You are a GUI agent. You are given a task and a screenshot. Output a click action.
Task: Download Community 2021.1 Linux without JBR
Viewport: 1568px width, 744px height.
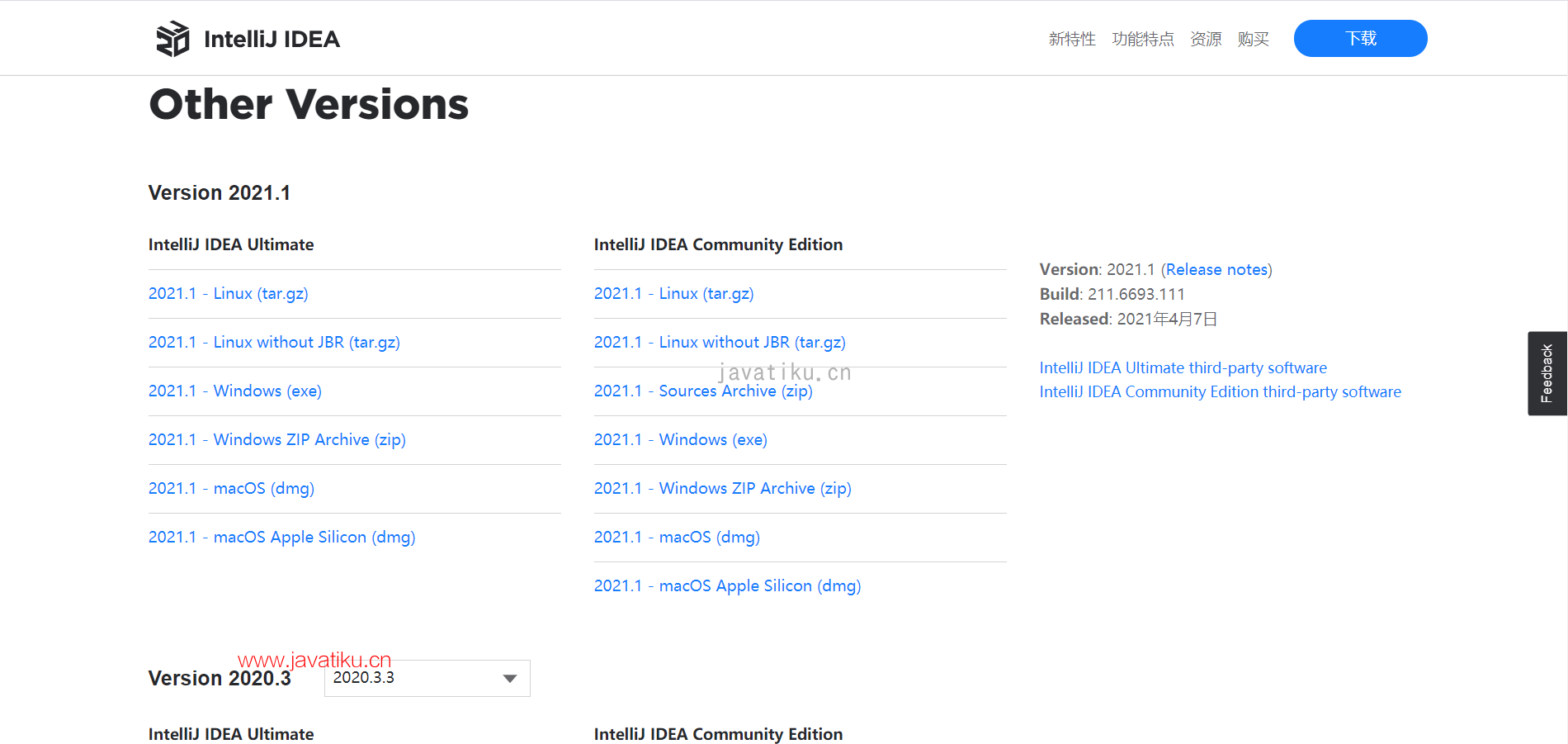720,343
